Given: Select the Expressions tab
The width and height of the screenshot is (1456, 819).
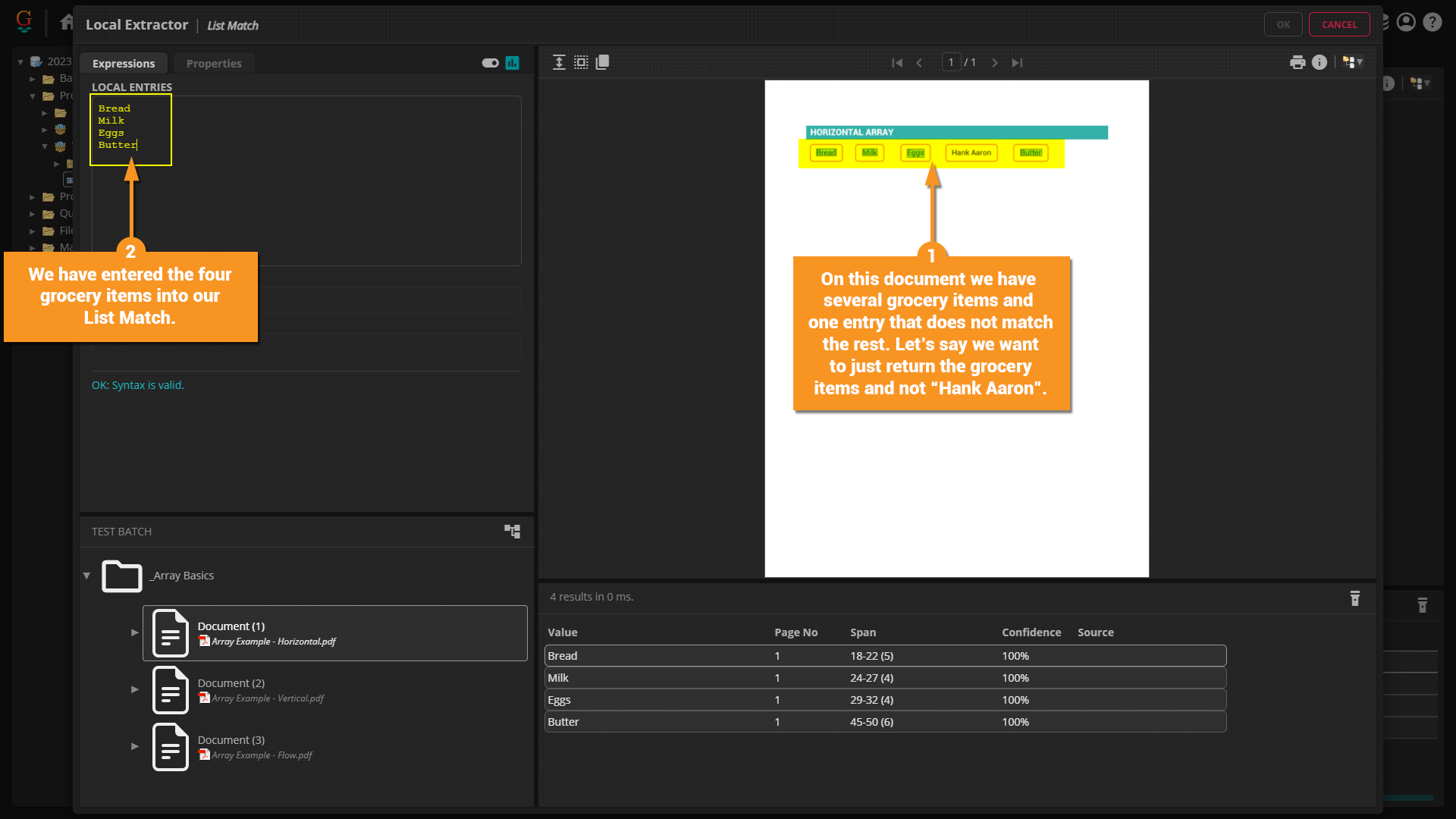Looking at the screenshot, I should [x=124, y=64].
